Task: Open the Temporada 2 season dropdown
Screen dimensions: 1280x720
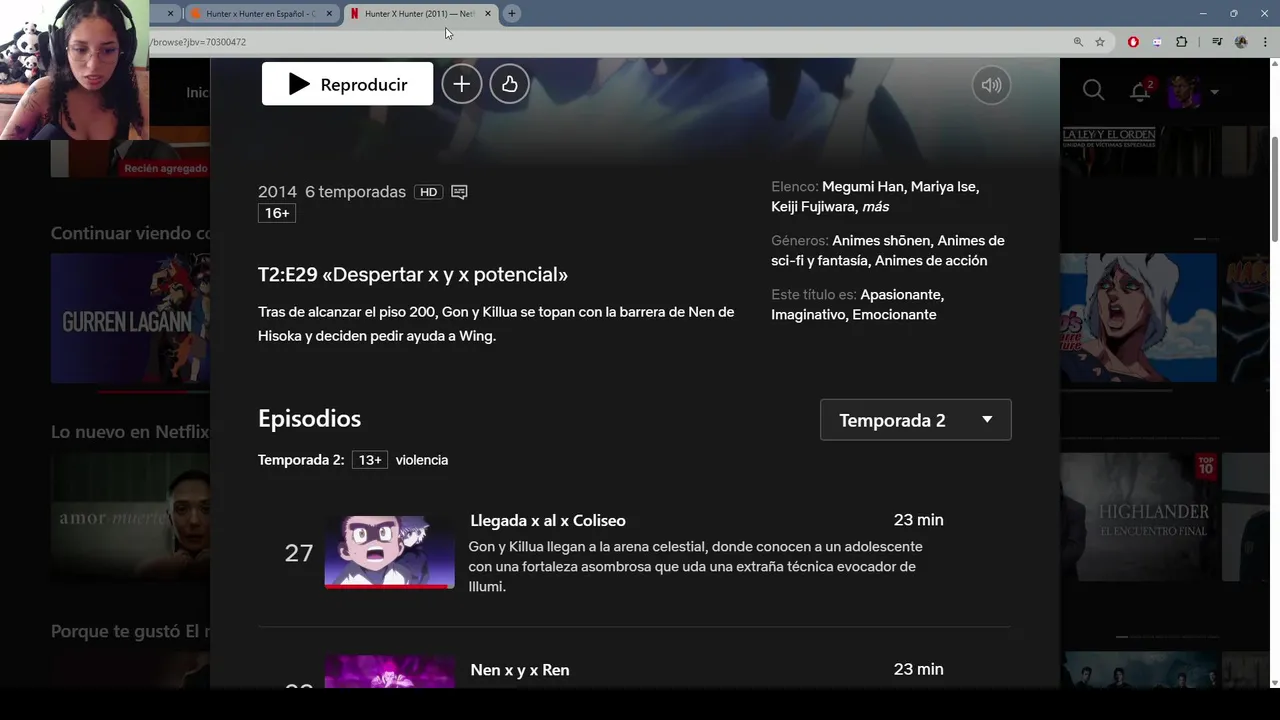Action: tap(915, 420)
